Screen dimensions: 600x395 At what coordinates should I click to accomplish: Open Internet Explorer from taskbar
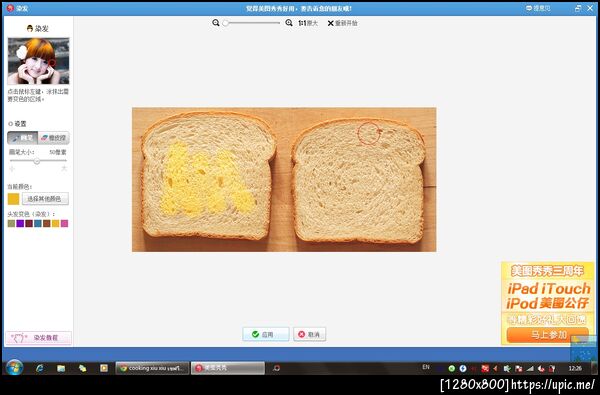[39, 368]
